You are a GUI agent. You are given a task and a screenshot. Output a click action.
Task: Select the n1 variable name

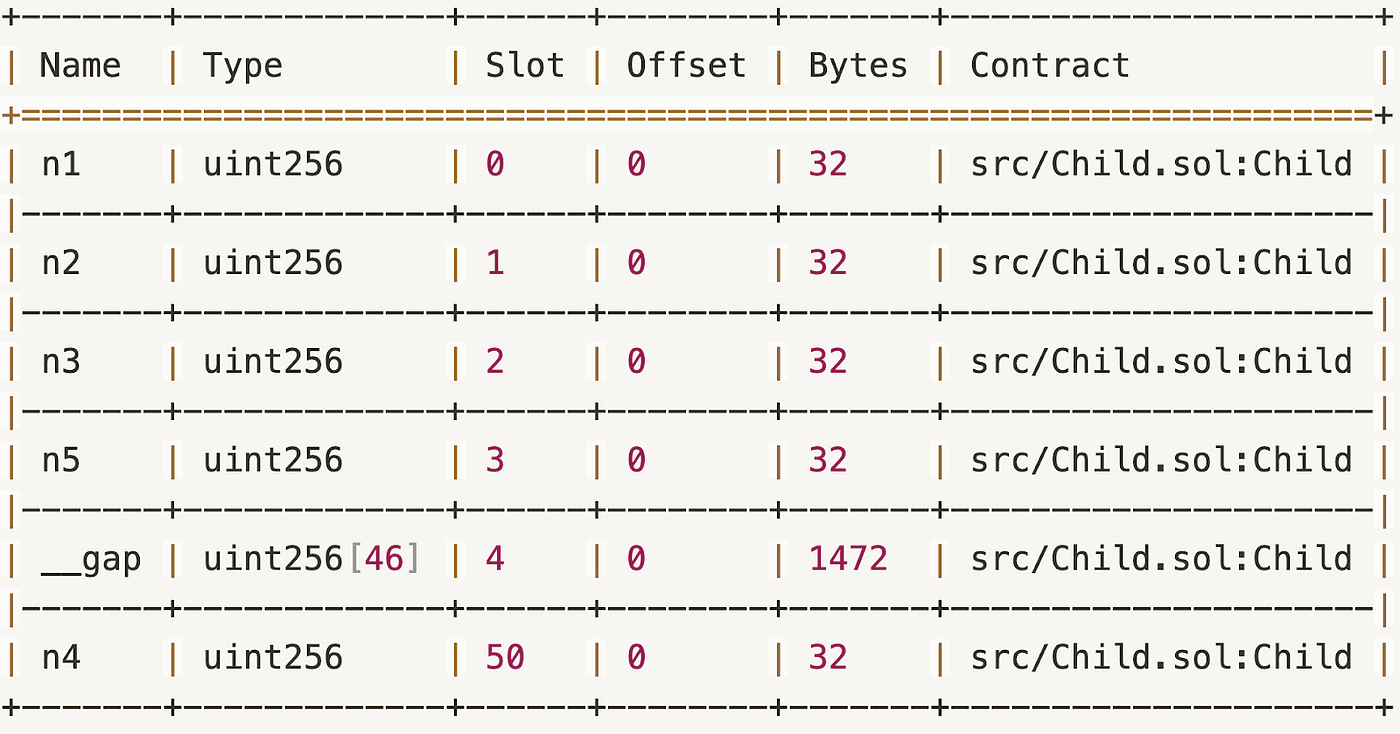pyautogui.click(x=61, y=164)
